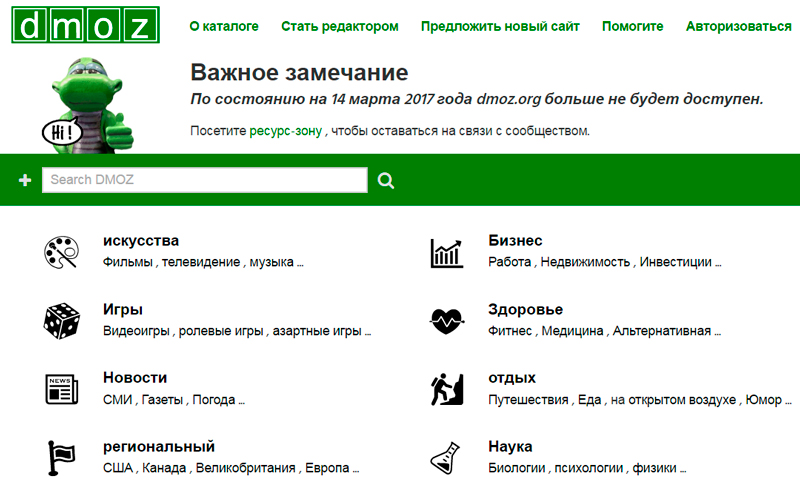Click the Европа subcategory link
The image size is (800, 492).
click(327, 468)
